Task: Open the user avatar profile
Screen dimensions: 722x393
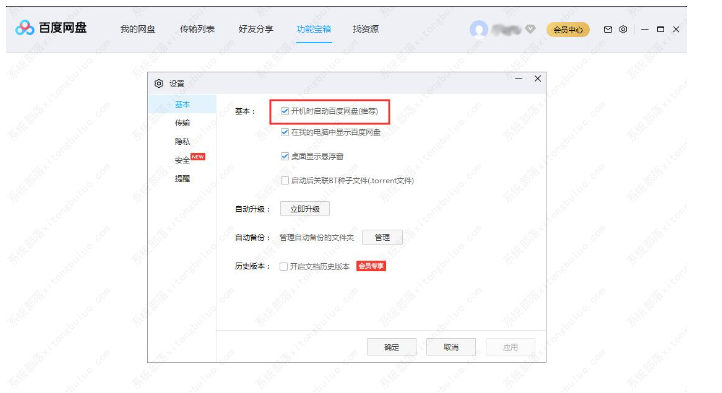Action: [478, 29]
